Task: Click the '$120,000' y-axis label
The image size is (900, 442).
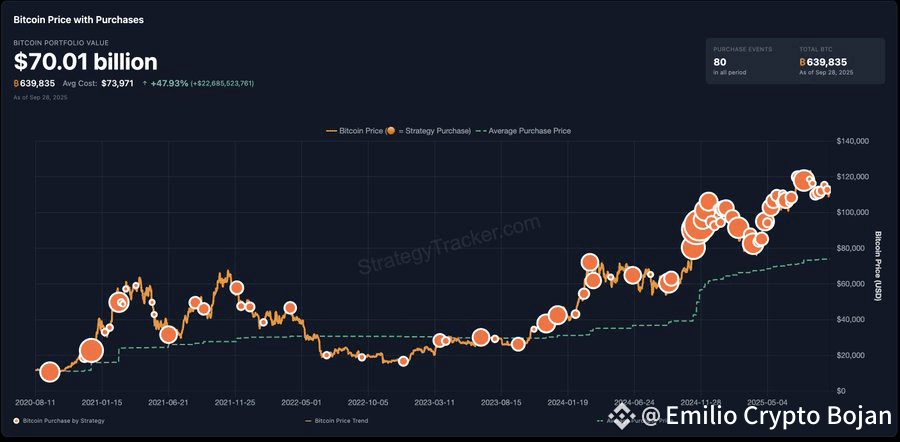Action: (x=855, y=177)
